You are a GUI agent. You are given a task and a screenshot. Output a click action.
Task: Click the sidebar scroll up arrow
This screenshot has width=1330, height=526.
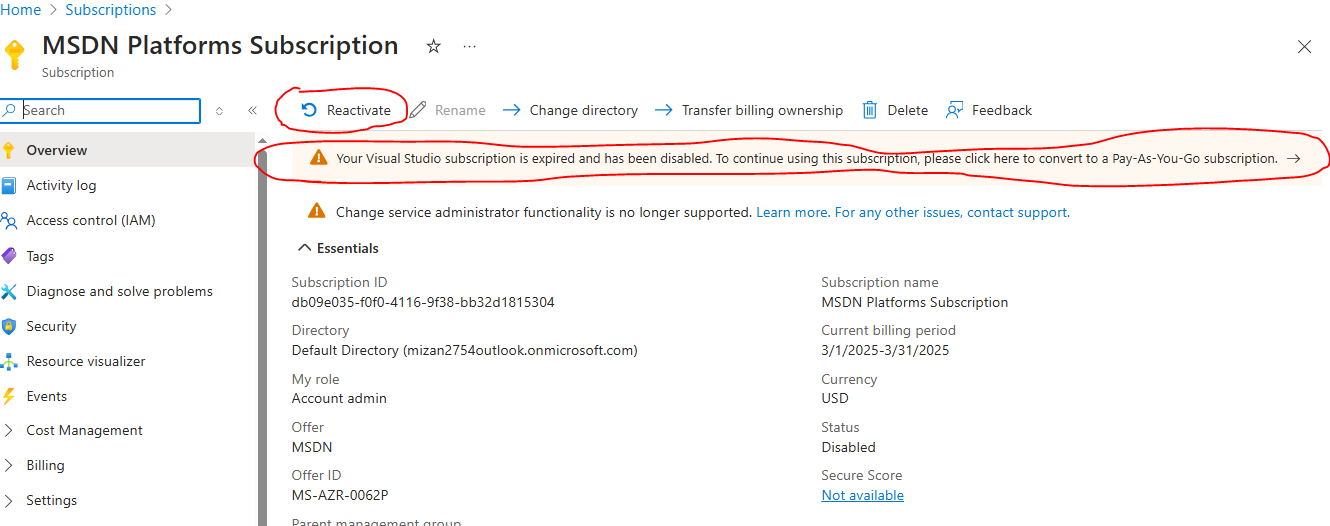click(x=263, y=140)
